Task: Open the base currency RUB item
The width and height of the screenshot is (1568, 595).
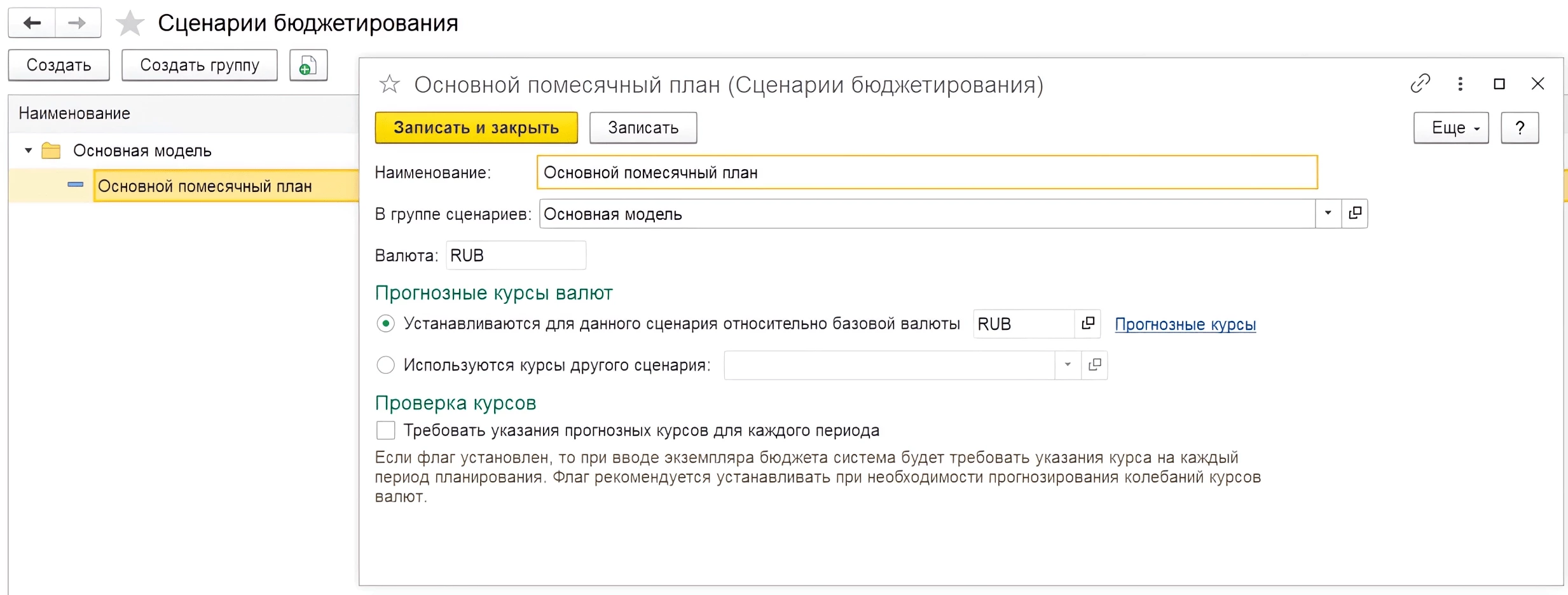Action: 1088,324
